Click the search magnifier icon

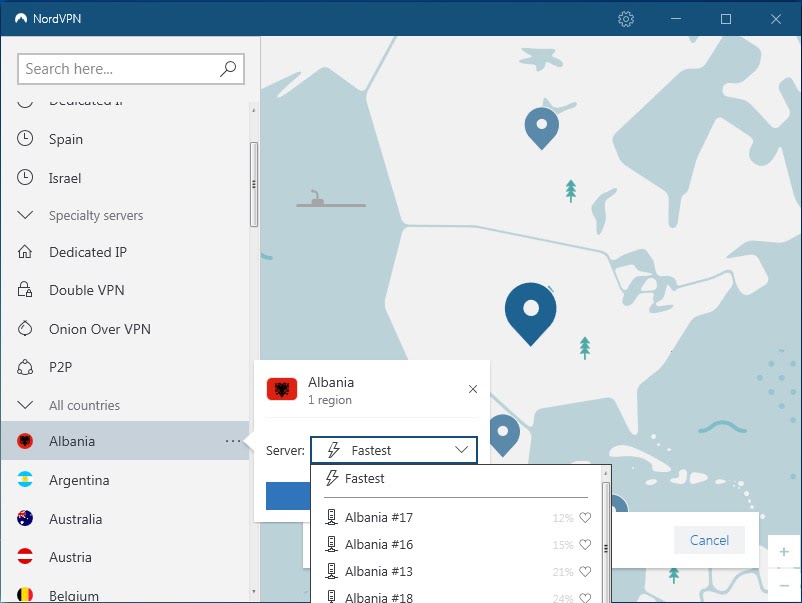click(228, 69)
